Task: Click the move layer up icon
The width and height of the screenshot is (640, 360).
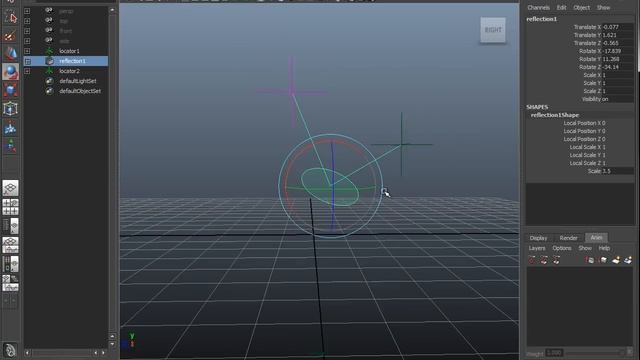Action: tap(590, 260)
